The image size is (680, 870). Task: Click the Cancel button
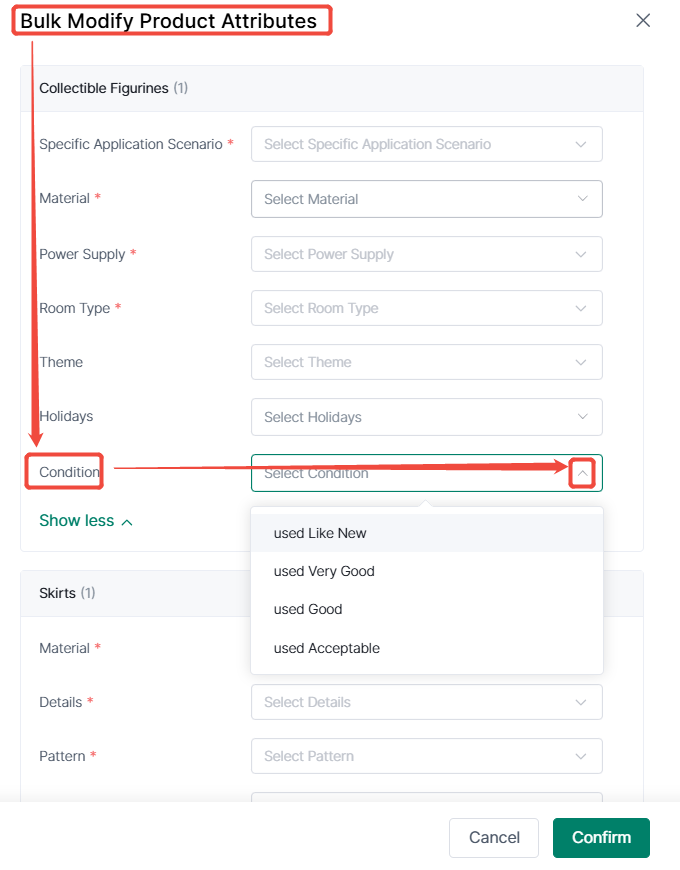point(494,837)
